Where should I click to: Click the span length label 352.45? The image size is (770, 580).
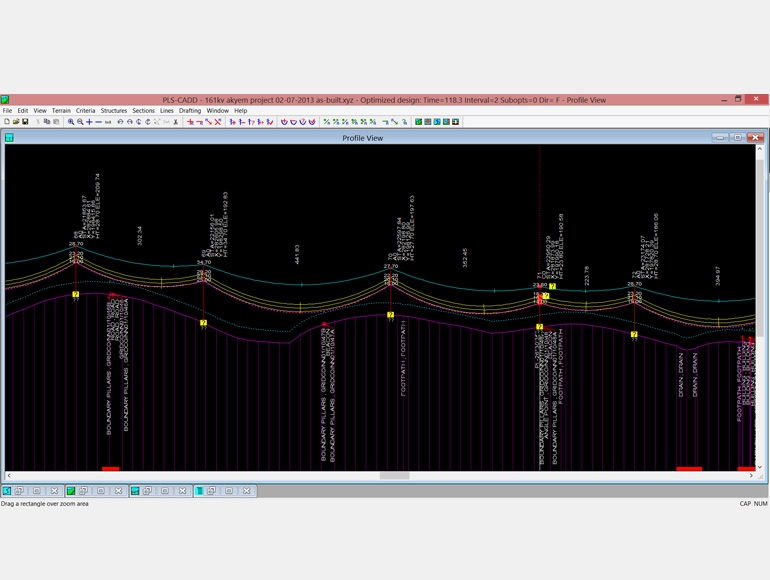click(465, 257)
